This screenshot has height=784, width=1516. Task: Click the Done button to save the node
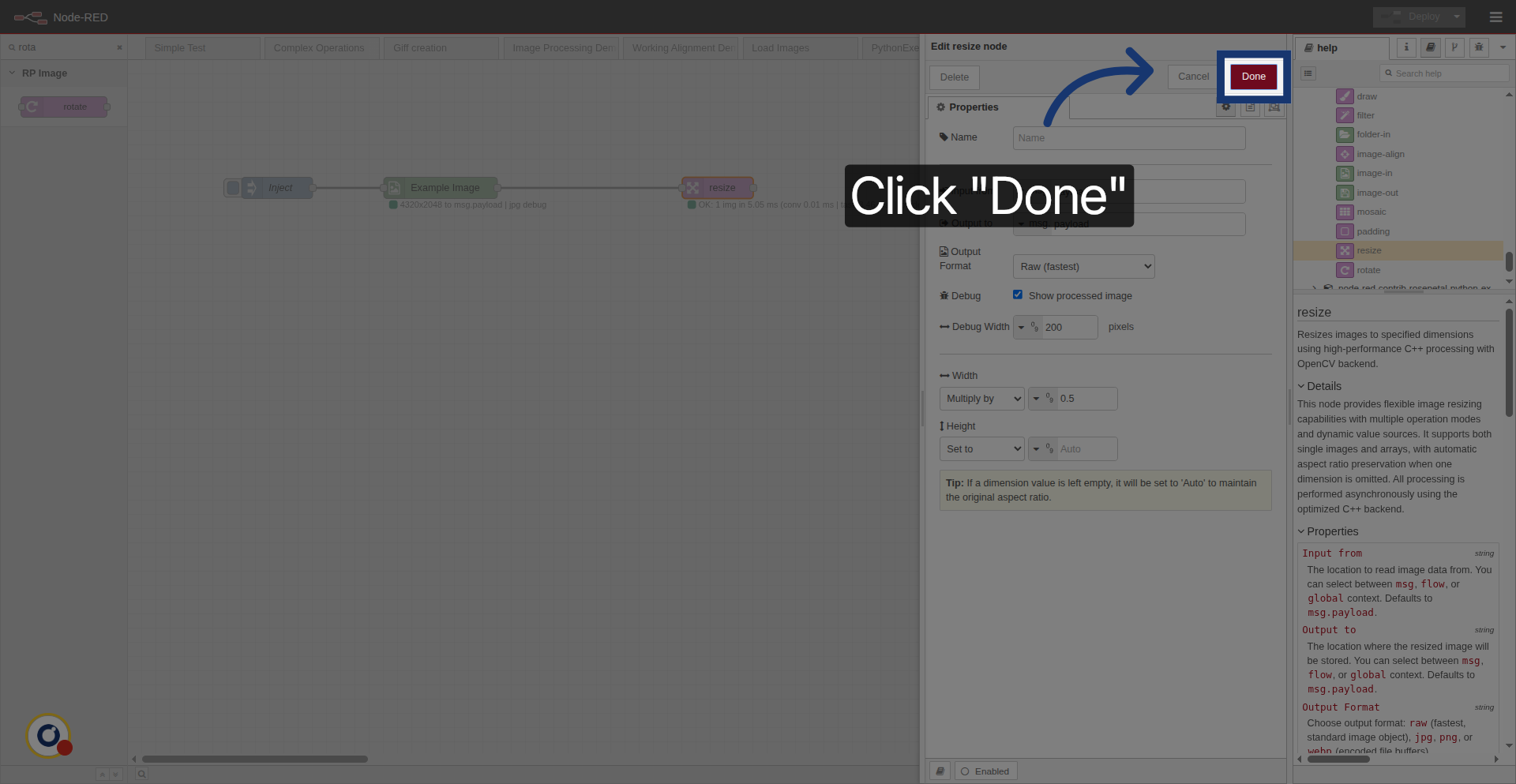[x=1253, y=76]
